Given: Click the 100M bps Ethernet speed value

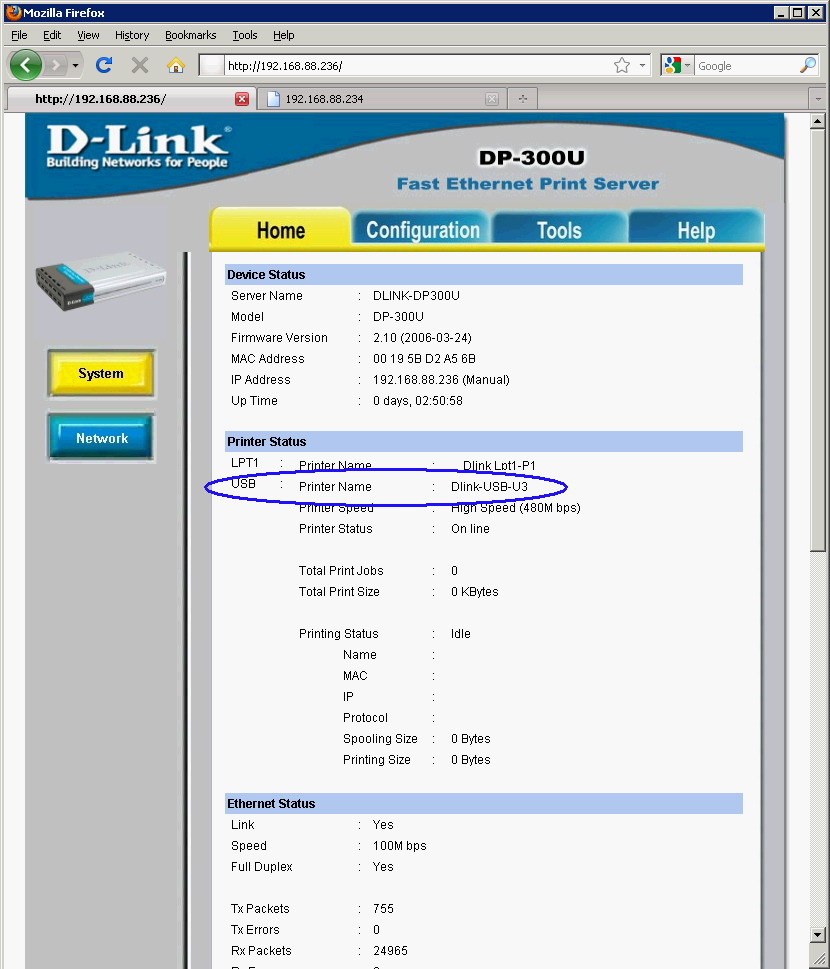Looking at the screenshot, I should click(x=399, y=845).
